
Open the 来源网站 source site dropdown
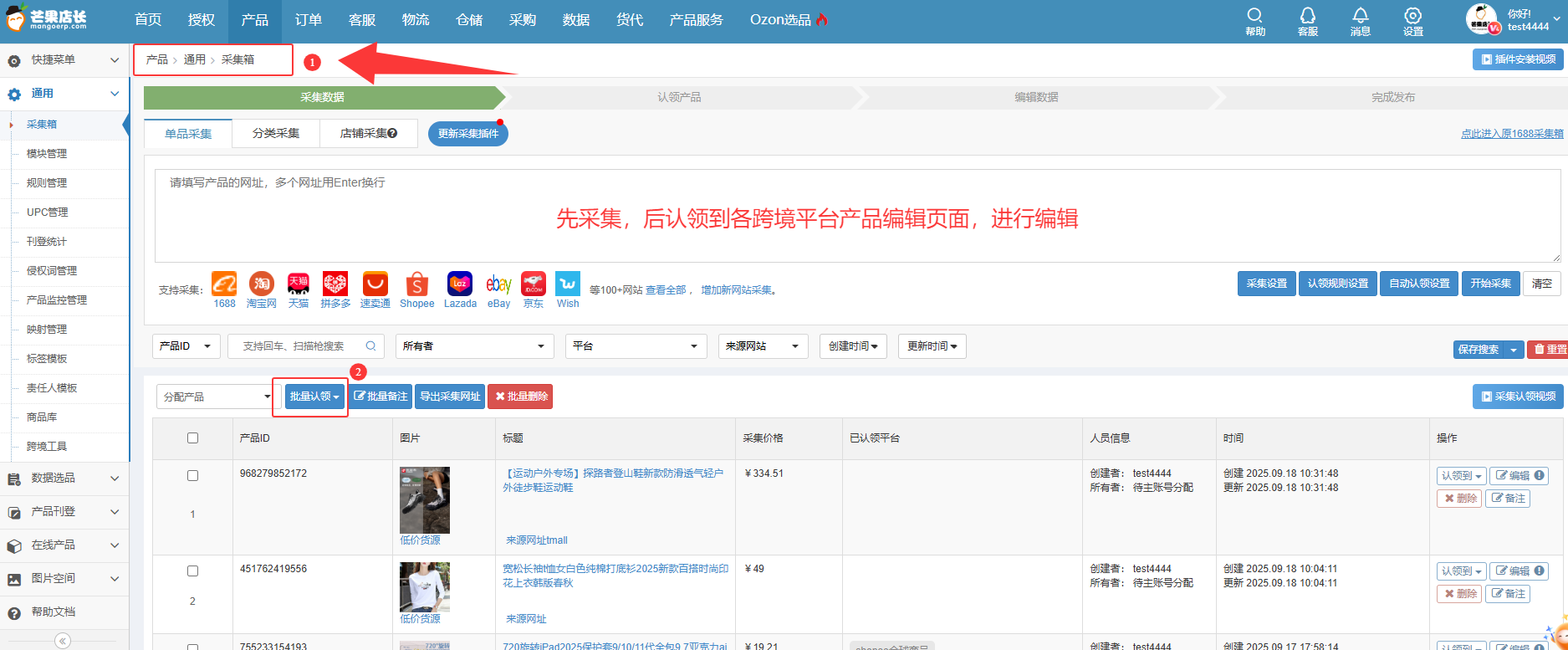pyautogui.click(x=763, y=346)
